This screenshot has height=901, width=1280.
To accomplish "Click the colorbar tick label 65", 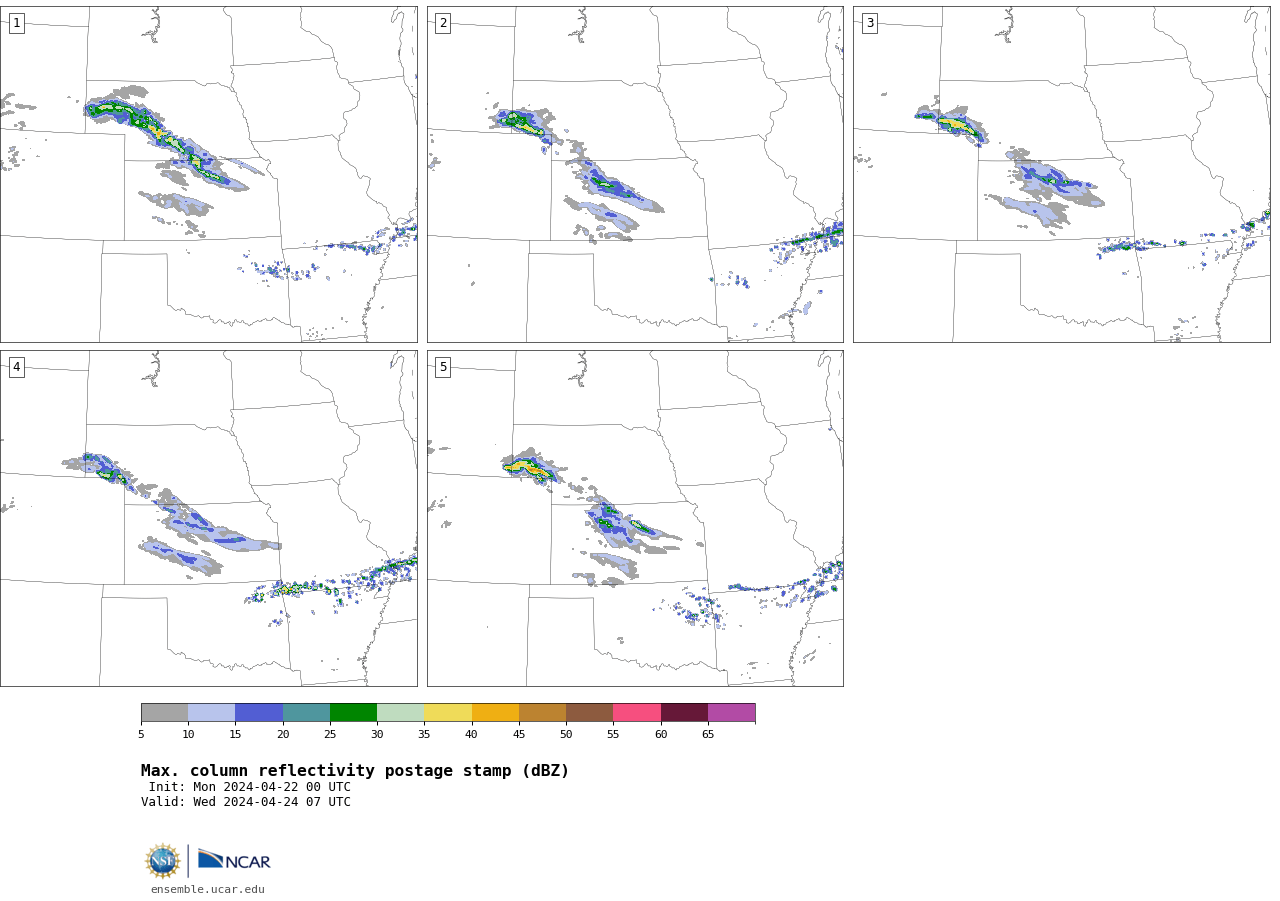I will (708, 735).
